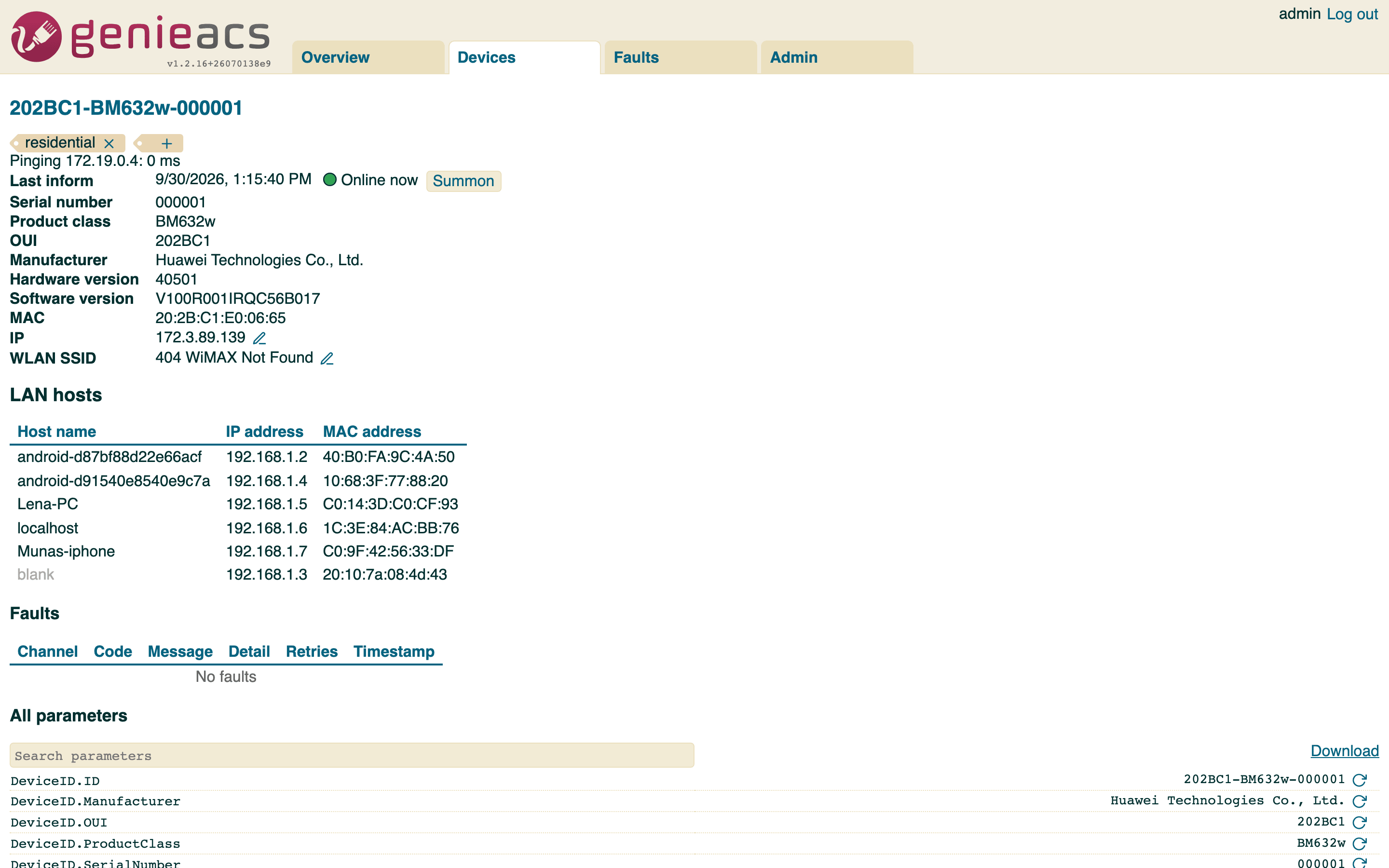The image size is (1389, 868).
Task: Click the software version V100R001IRQC56B017
Action: (x=238, y=298)
